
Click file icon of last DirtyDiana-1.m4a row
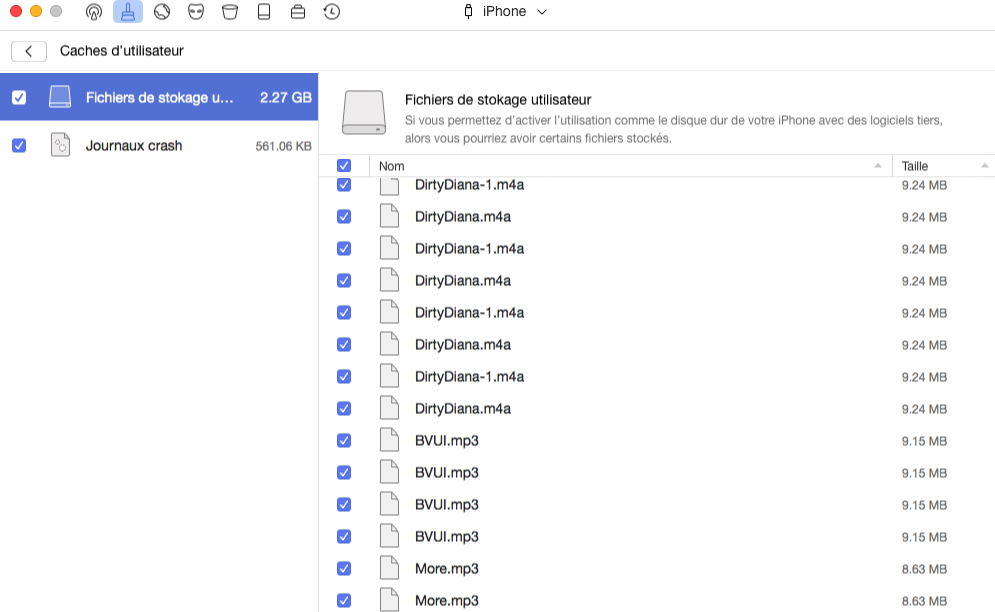pyautogui.click(x=389, y=376)
